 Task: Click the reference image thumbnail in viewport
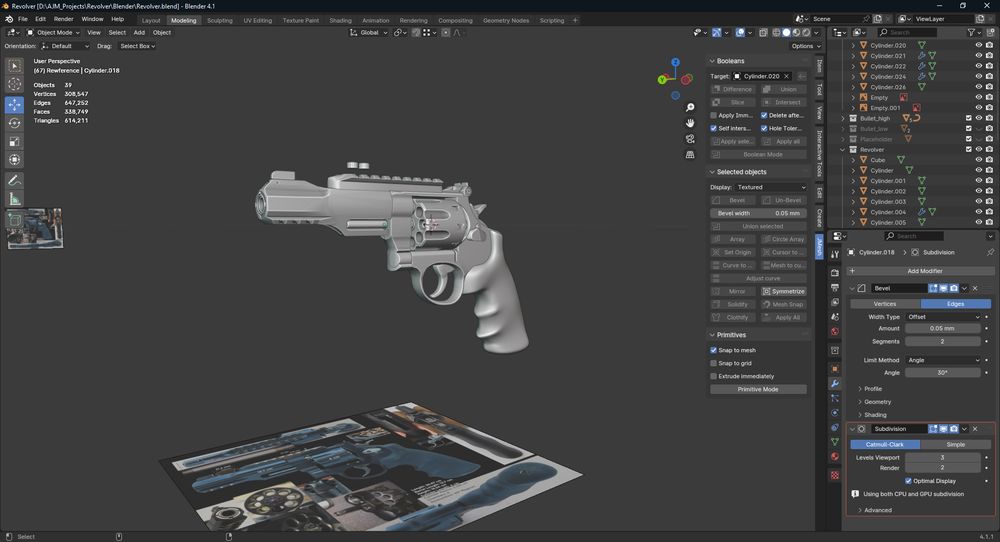(x=35, y=228)
